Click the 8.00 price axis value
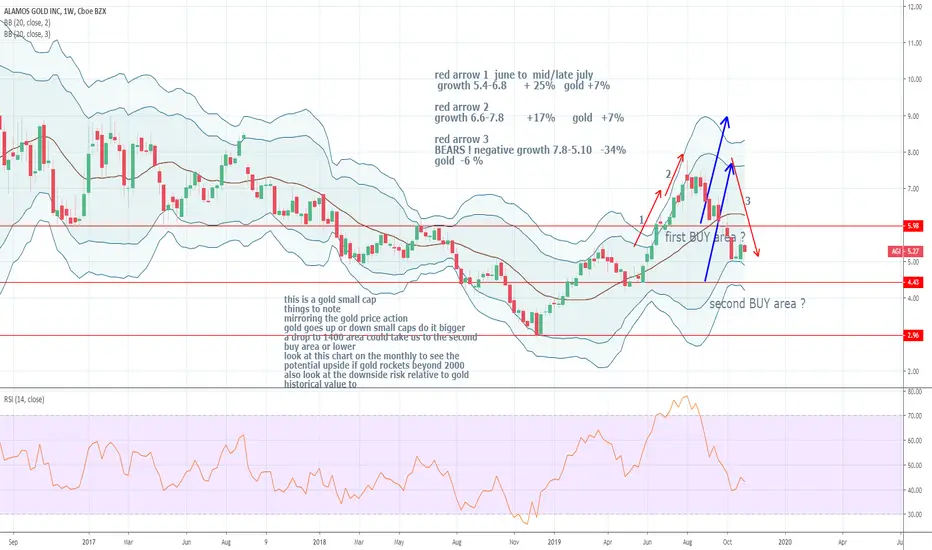 tap(914, 152)
